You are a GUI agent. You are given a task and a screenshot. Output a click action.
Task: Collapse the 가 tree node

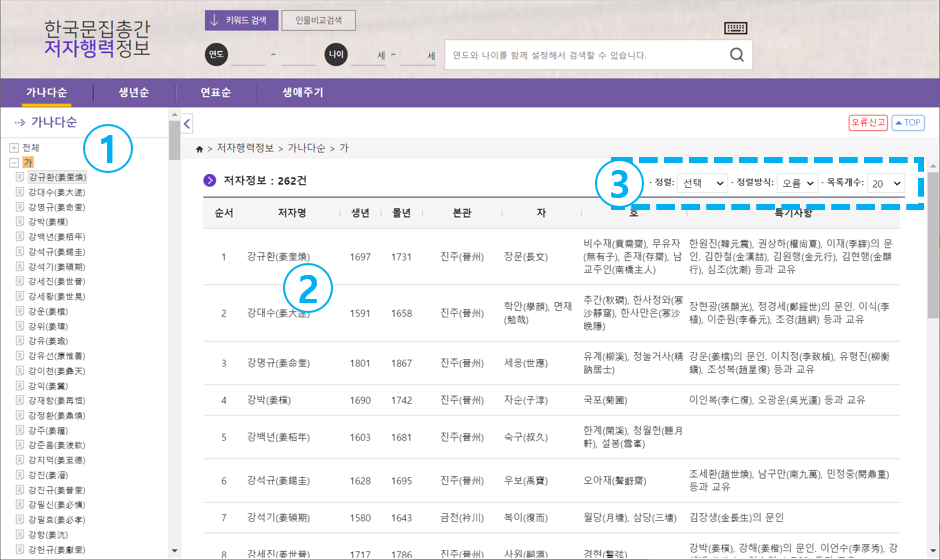click(14, 162)
